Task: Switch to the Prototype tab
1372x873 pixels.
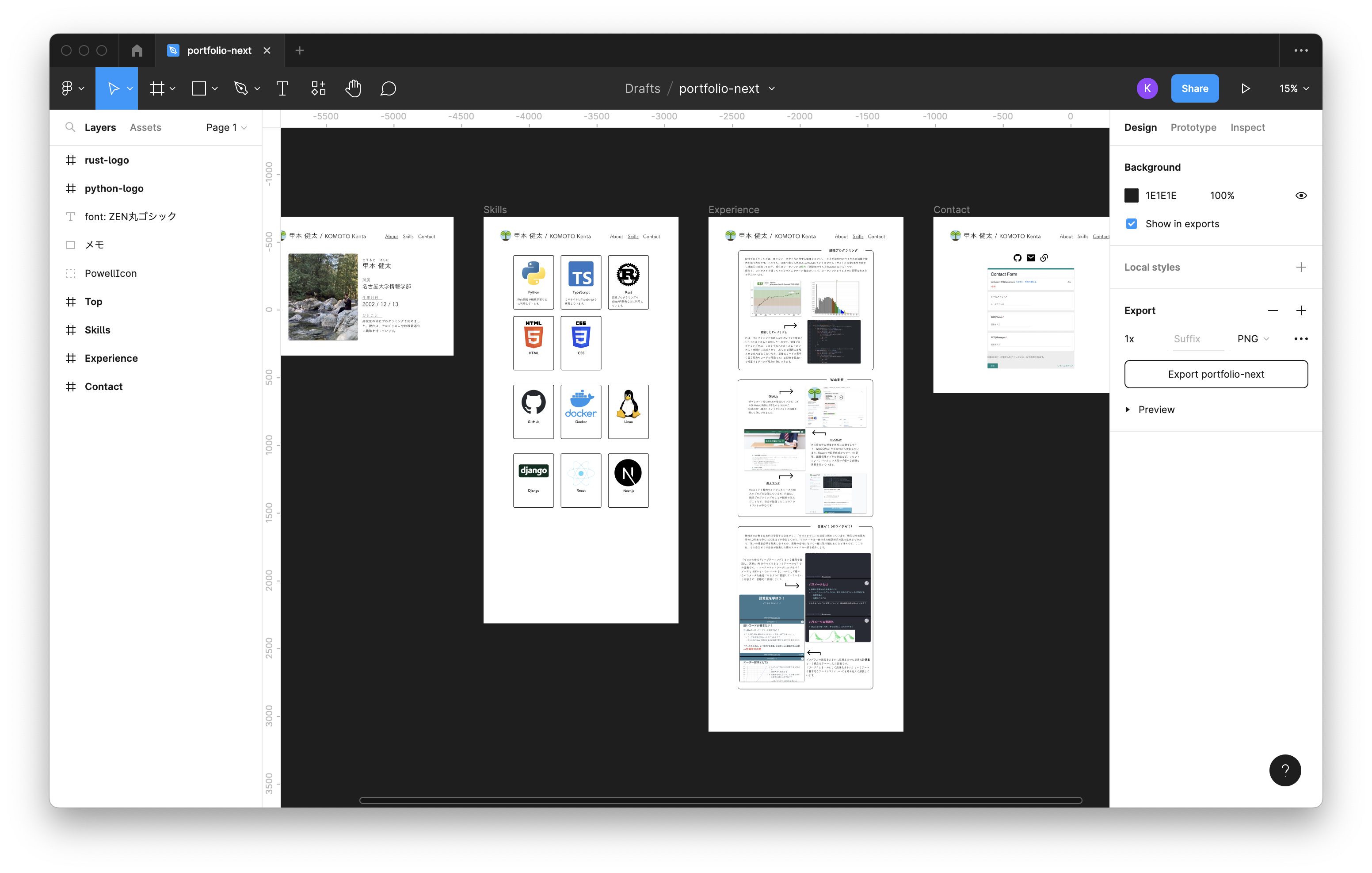Action: coord(1193,127)
